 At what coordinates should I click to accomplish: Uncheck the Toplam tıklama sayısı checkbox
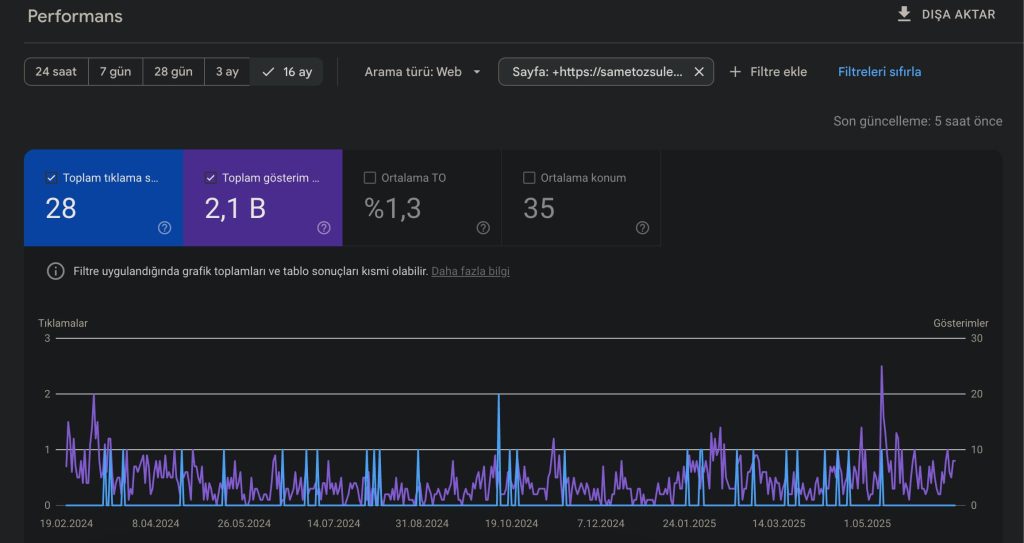pos(51,178)
